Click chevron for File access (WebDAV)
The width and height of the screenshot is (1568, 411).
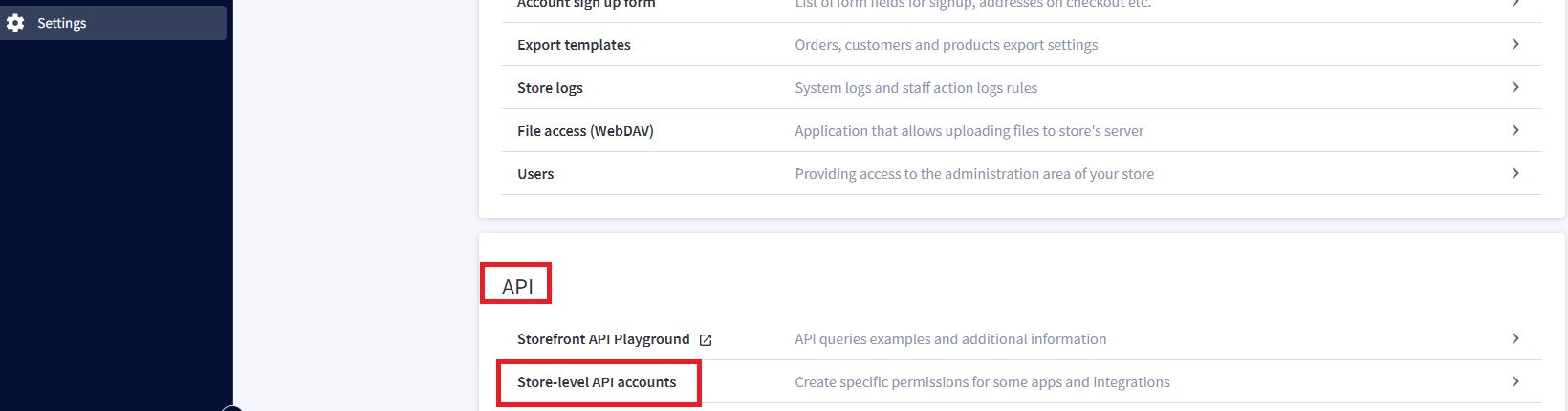(x=1515, y=130)
